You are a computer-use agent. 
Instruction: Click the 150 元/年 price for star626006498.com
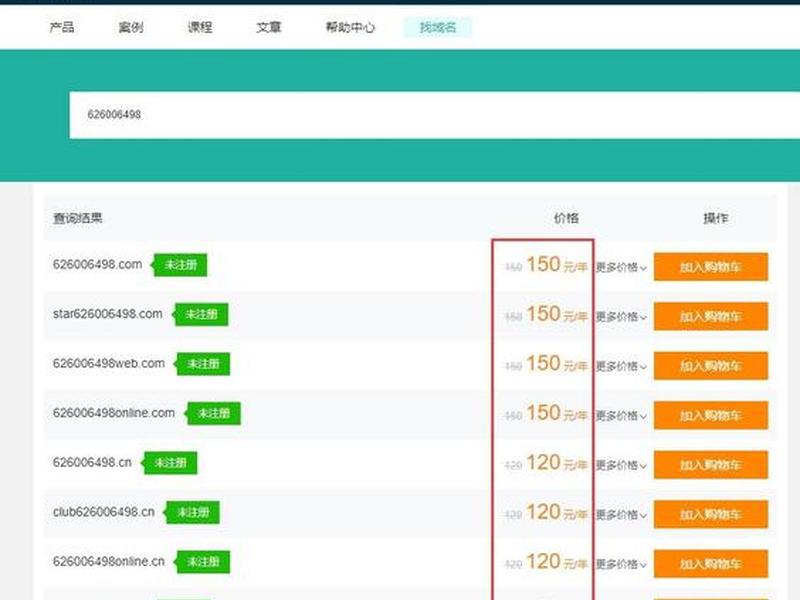coord(557,314)
